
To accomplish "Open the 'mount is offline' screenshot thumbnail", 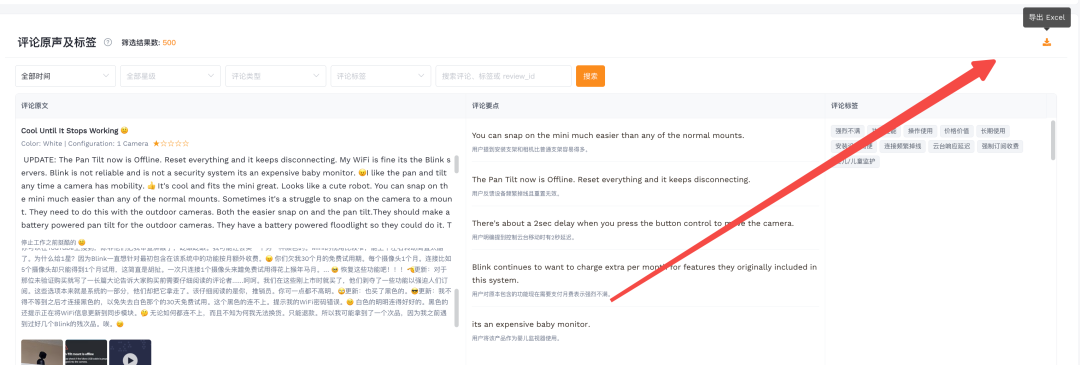I will pos(86,352).
